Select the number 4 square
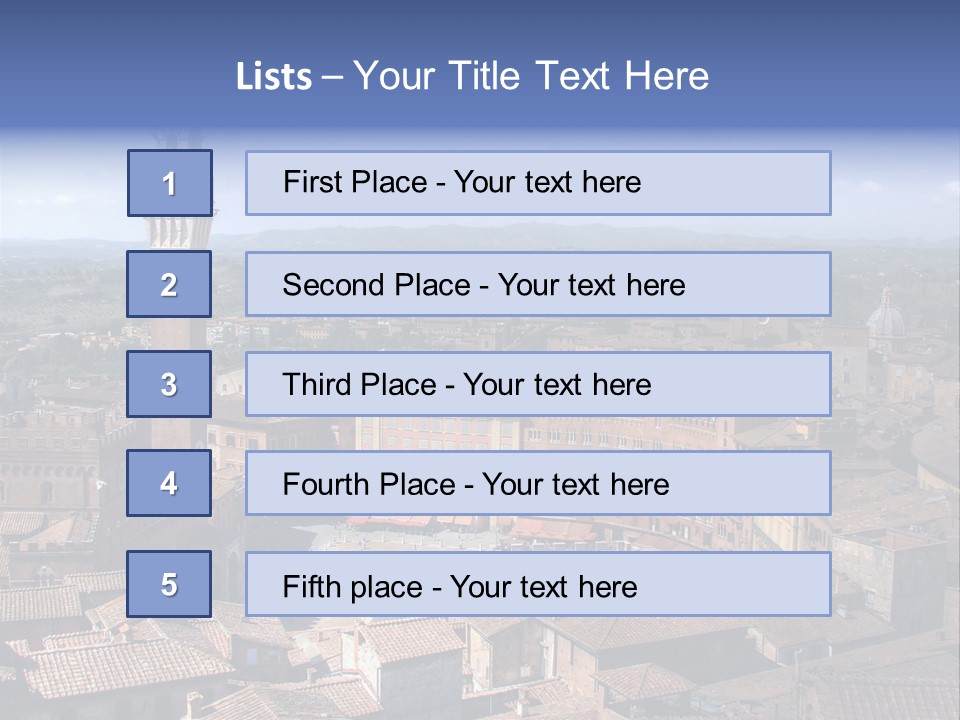The width and height of the screenshot is (960, 720). [x=169, y=483]
